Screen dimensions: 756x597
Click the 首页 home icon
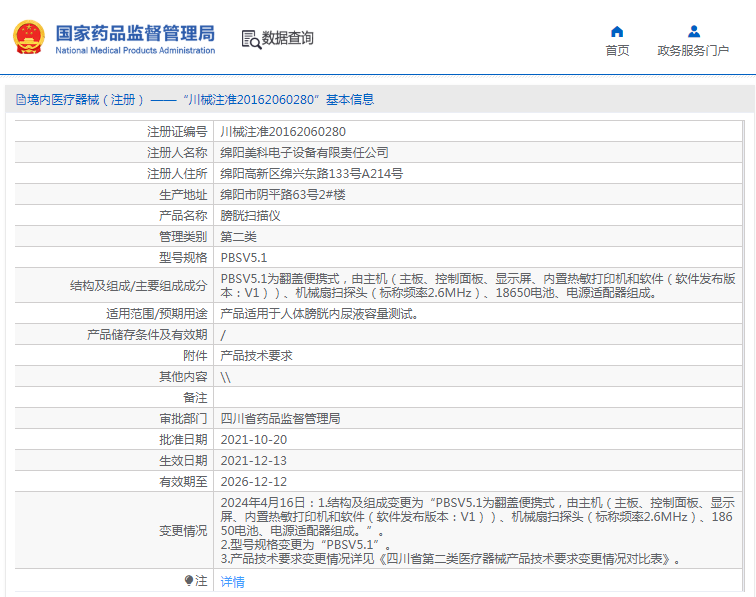click(x=617, y=32)
